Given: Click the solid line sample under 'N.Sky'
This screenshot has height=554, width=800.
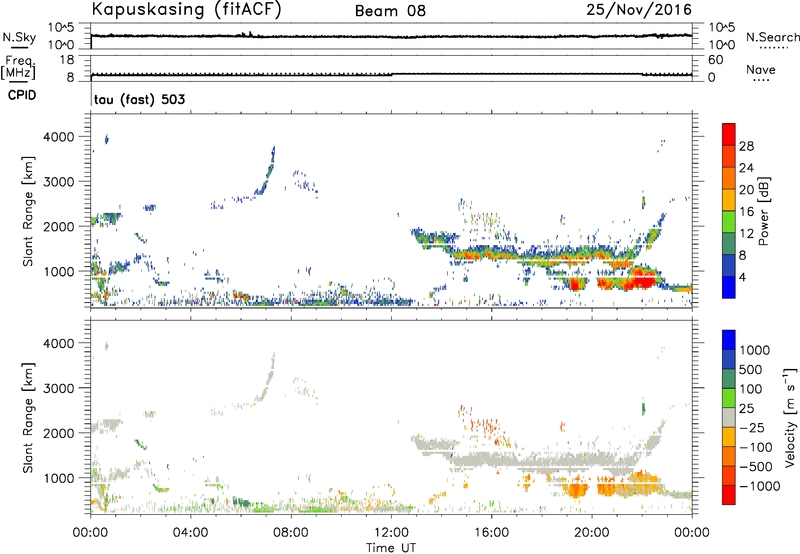Looking at the screenshot, I should click(x=19, y=47).
